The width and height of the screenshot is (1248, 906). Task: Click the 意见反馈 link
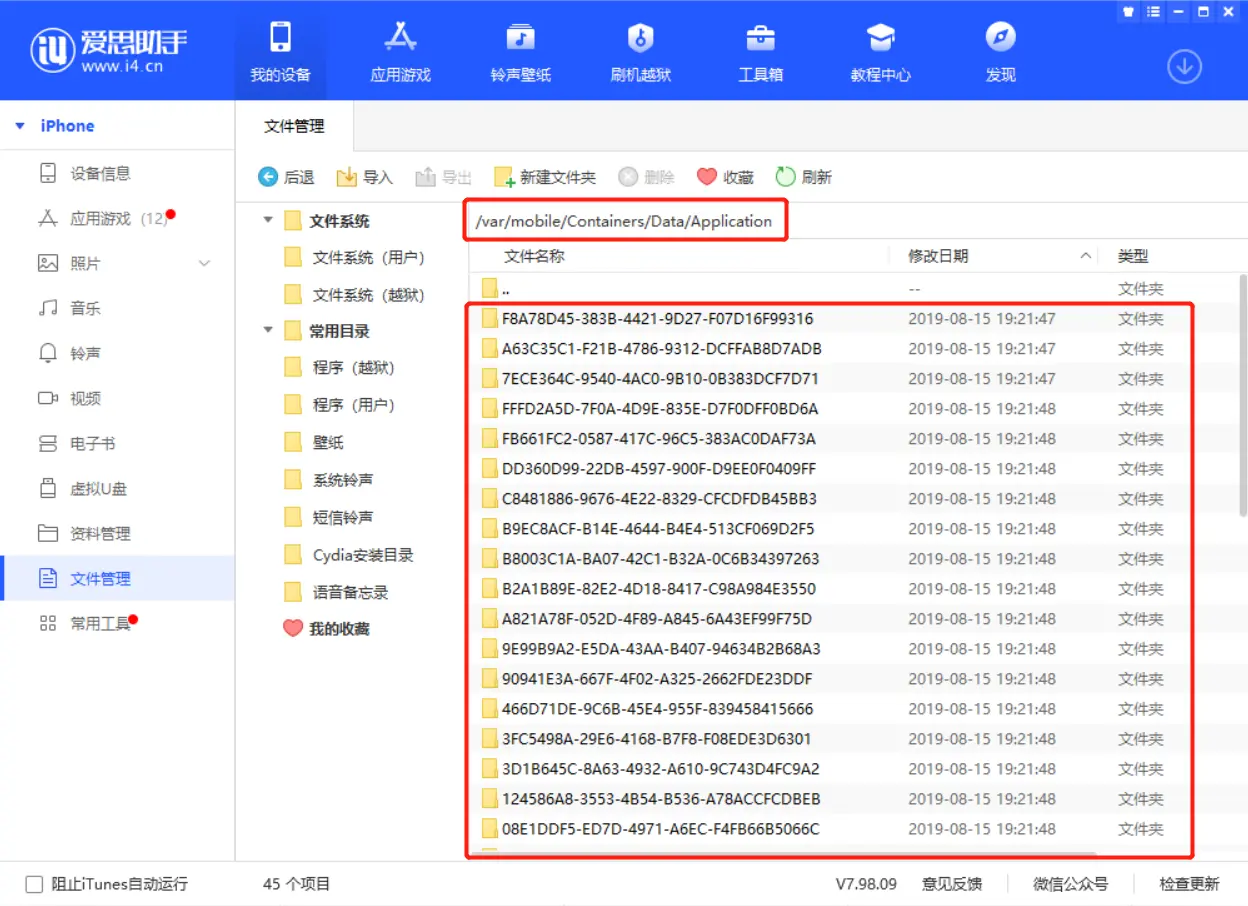(951, 884)
